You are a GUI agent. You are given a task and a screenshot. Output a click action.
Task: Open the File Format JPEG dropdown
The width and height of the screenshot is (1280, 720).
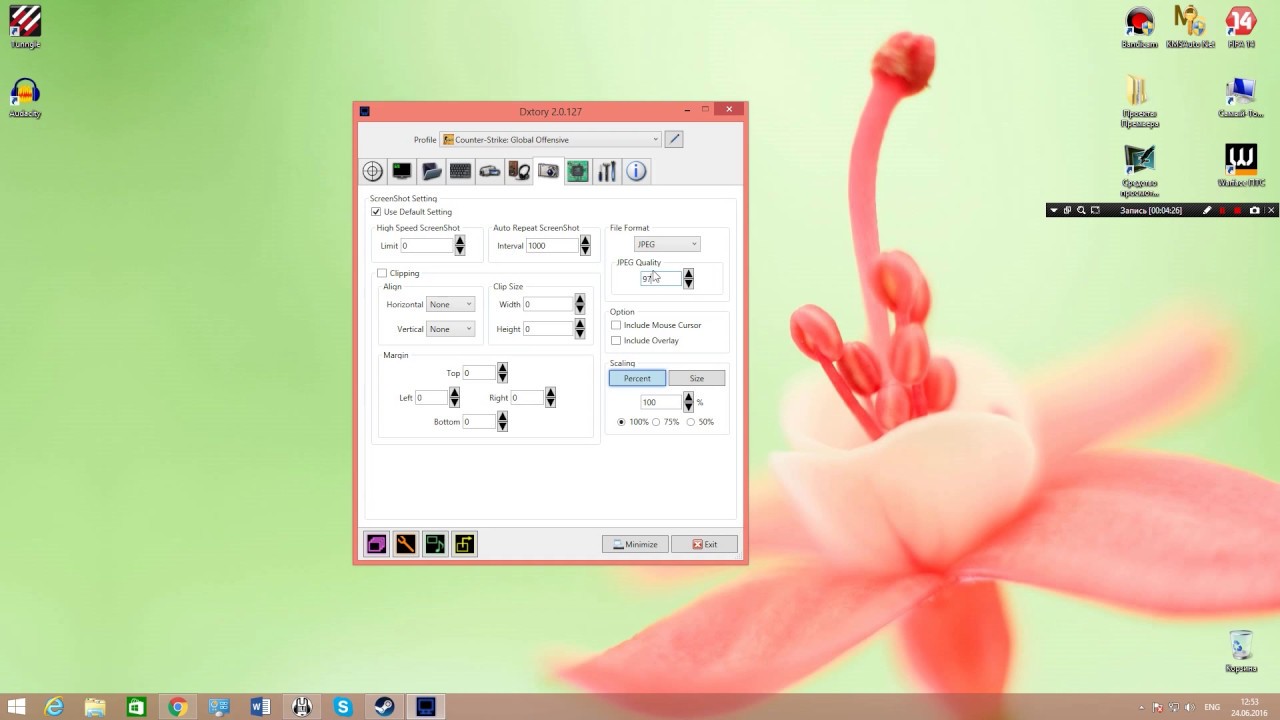[667, 244]
